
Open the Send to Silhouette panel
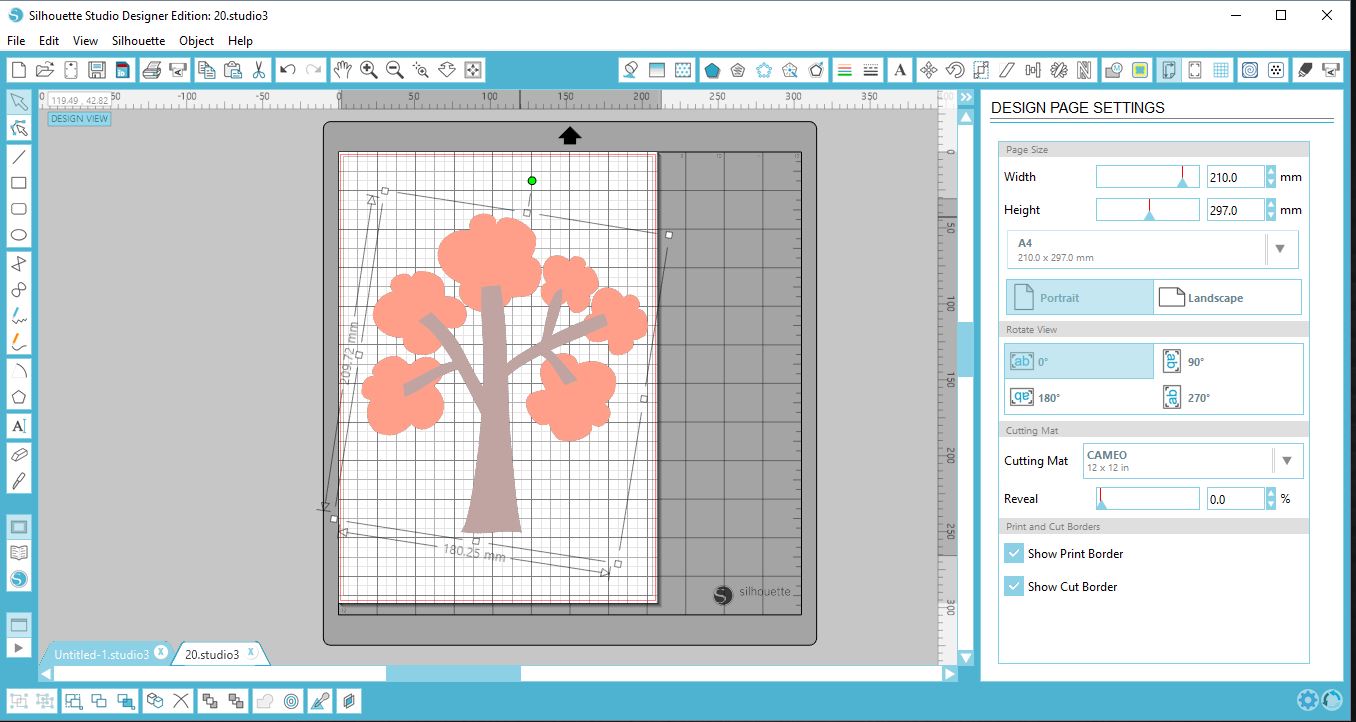click(1330, 69)
